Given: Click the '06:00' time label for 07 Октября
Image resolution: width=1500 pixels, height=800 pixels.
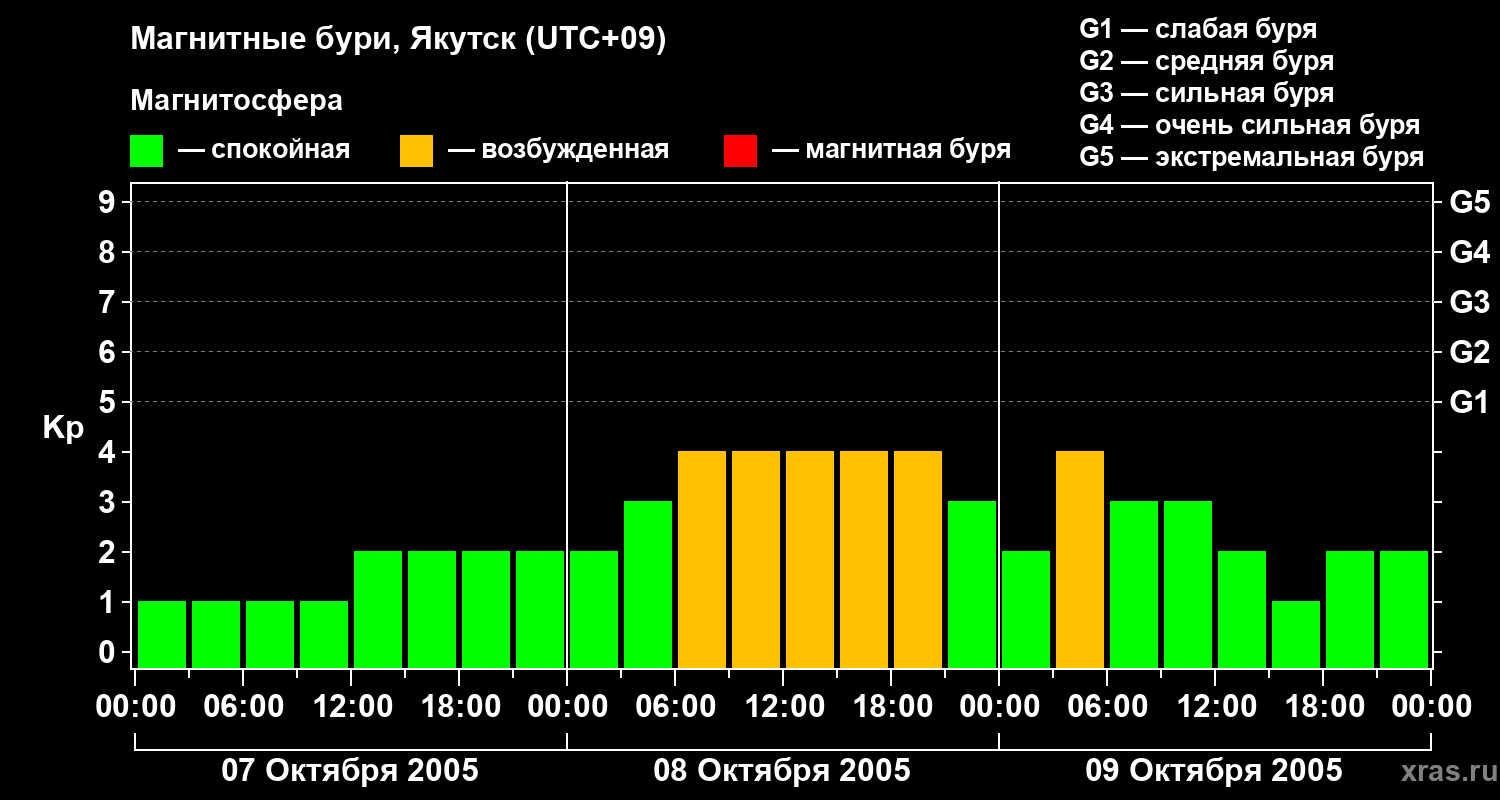Looking at the screenshot, I should point(243,707).
